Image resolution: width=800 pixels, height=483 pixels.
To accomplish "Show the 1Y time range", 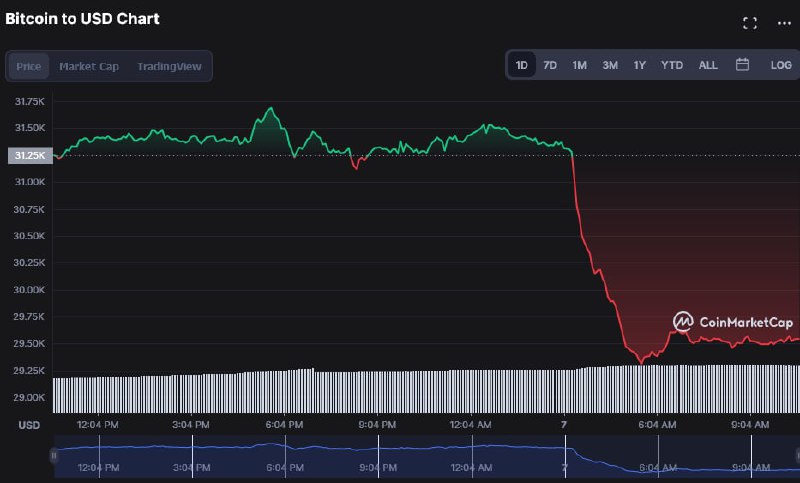I will tap(640, 65).
